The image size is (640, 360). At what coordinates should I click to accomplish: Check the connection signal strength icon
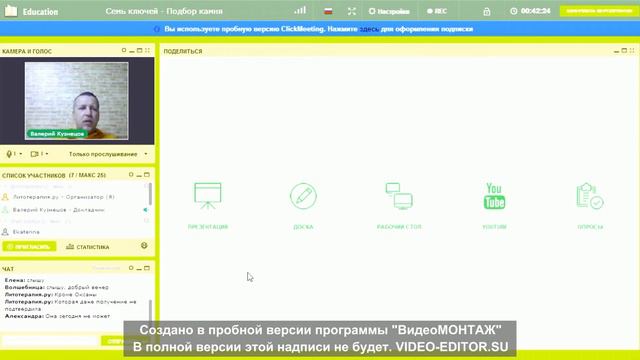300,11
